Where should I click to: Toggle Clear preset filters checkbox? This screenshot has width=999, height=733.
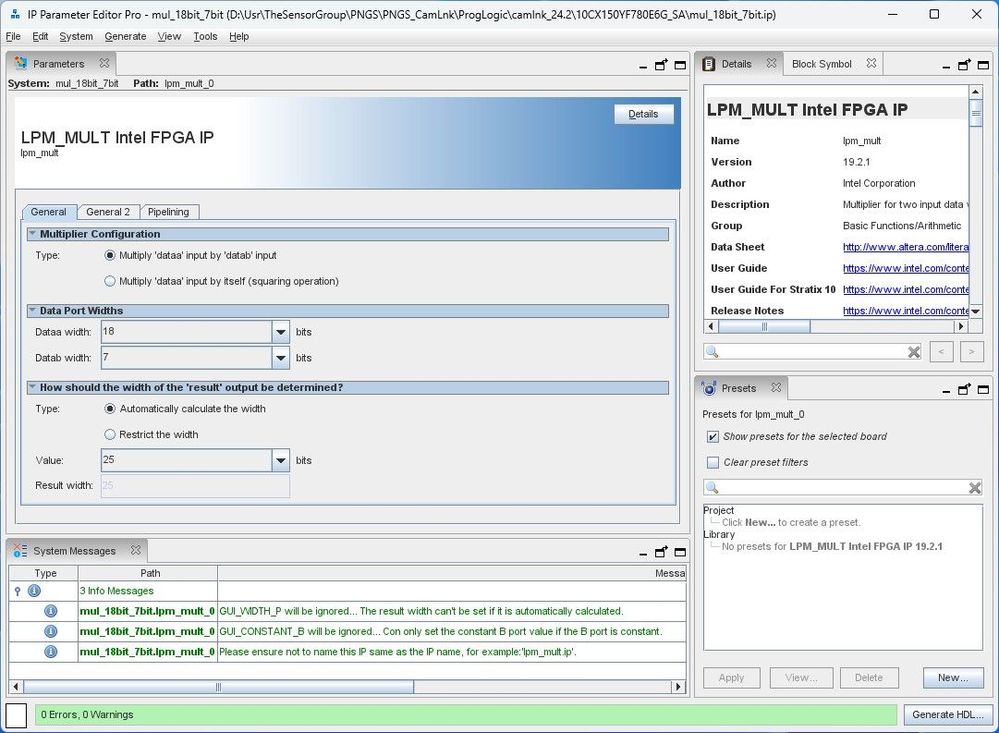pos(713,463)
